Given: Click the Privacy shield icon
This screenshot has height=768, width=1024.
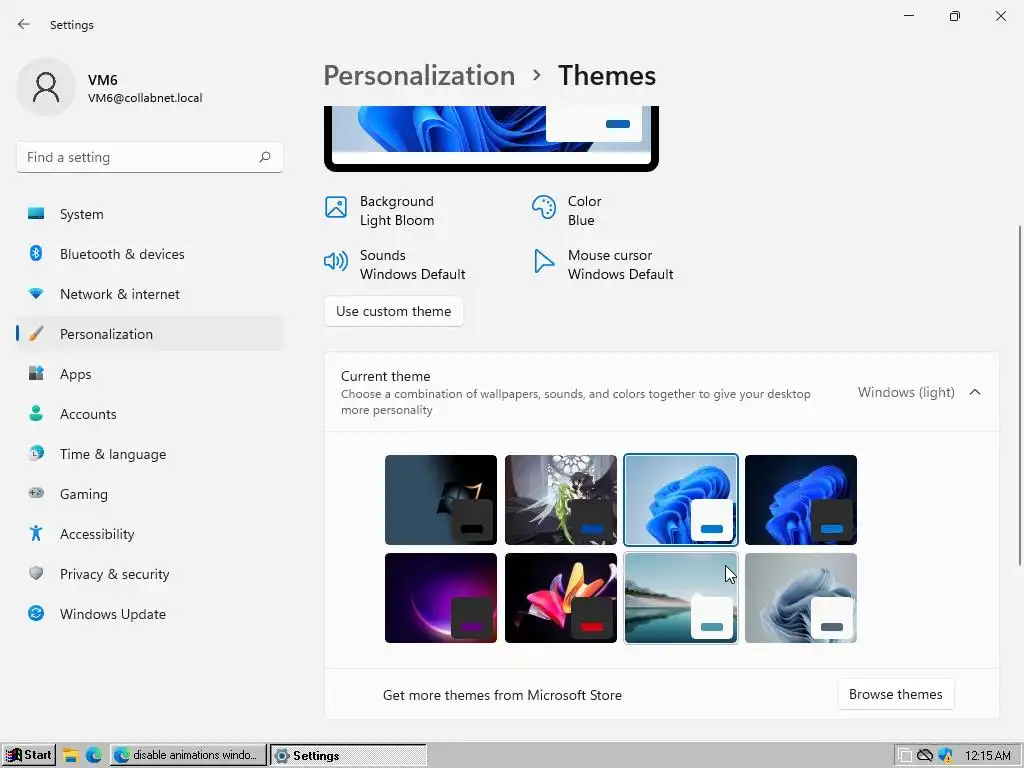Looking at the screenshot, I should tap(36, 573).
